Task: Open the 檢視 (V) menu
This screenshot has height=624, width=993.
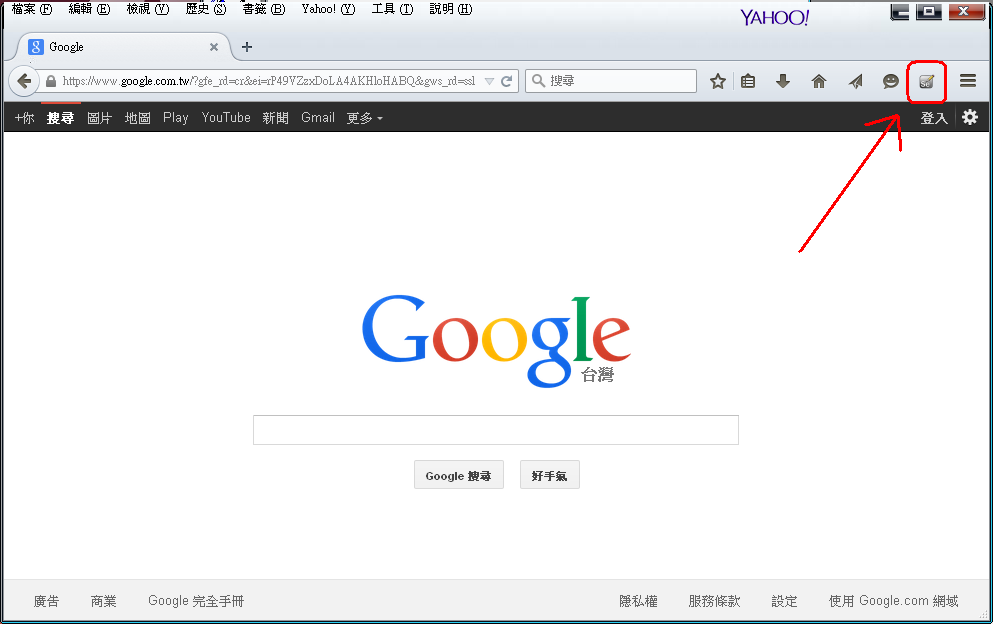Action: coord(148,9)
